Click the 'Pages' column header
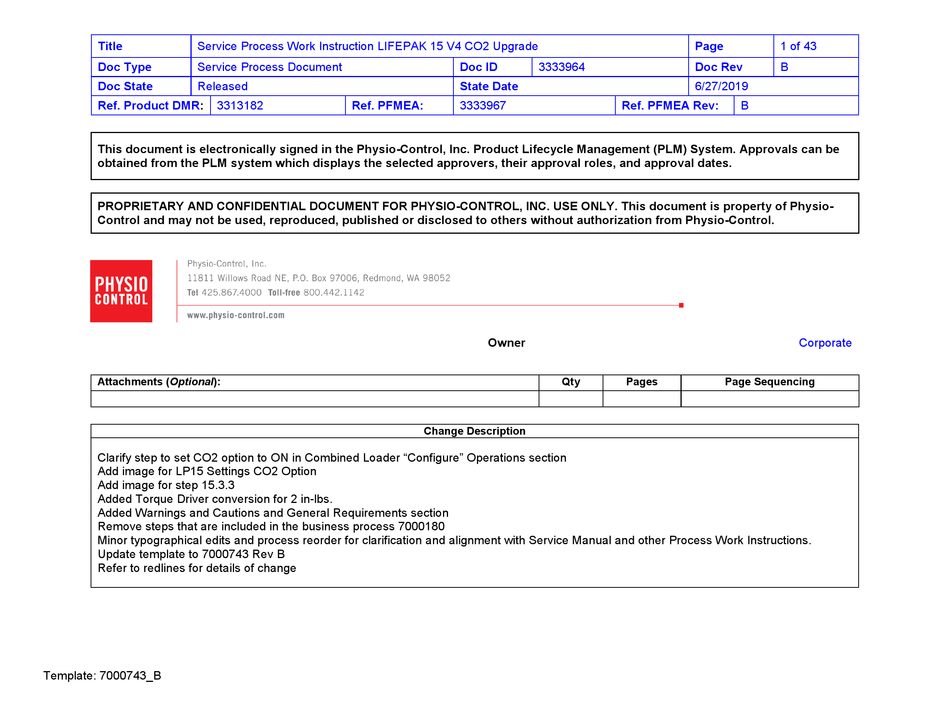The image size is (950, 717). point(642,382)
